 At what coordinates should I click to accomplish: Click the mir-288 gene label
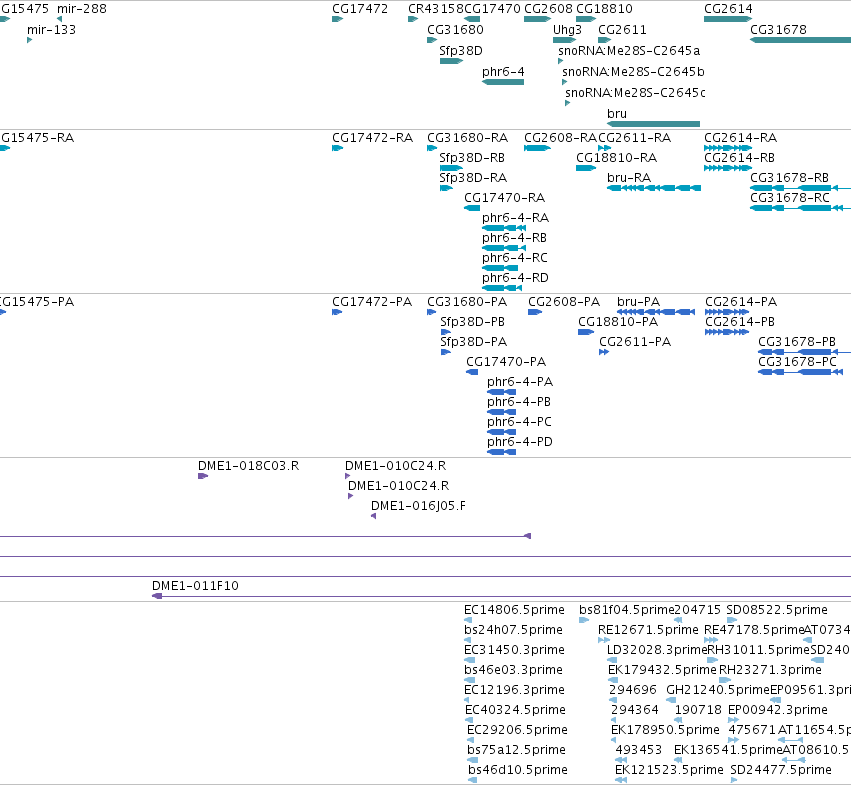point(81,9)
